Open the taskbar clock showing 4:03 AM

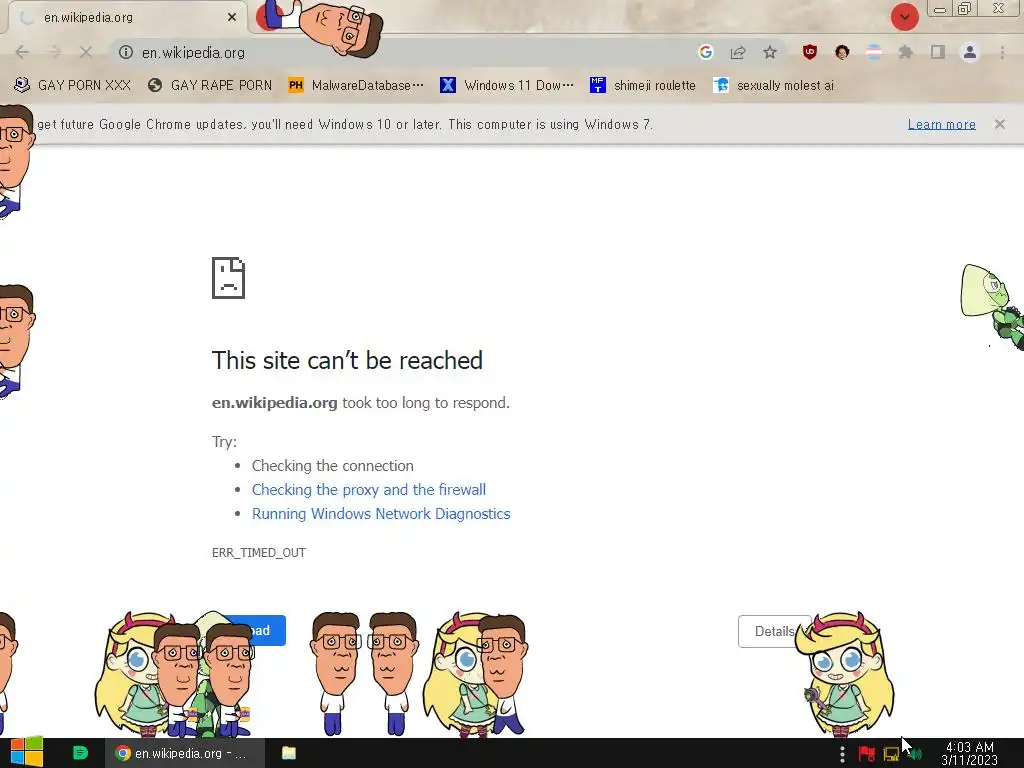[970, 754]
